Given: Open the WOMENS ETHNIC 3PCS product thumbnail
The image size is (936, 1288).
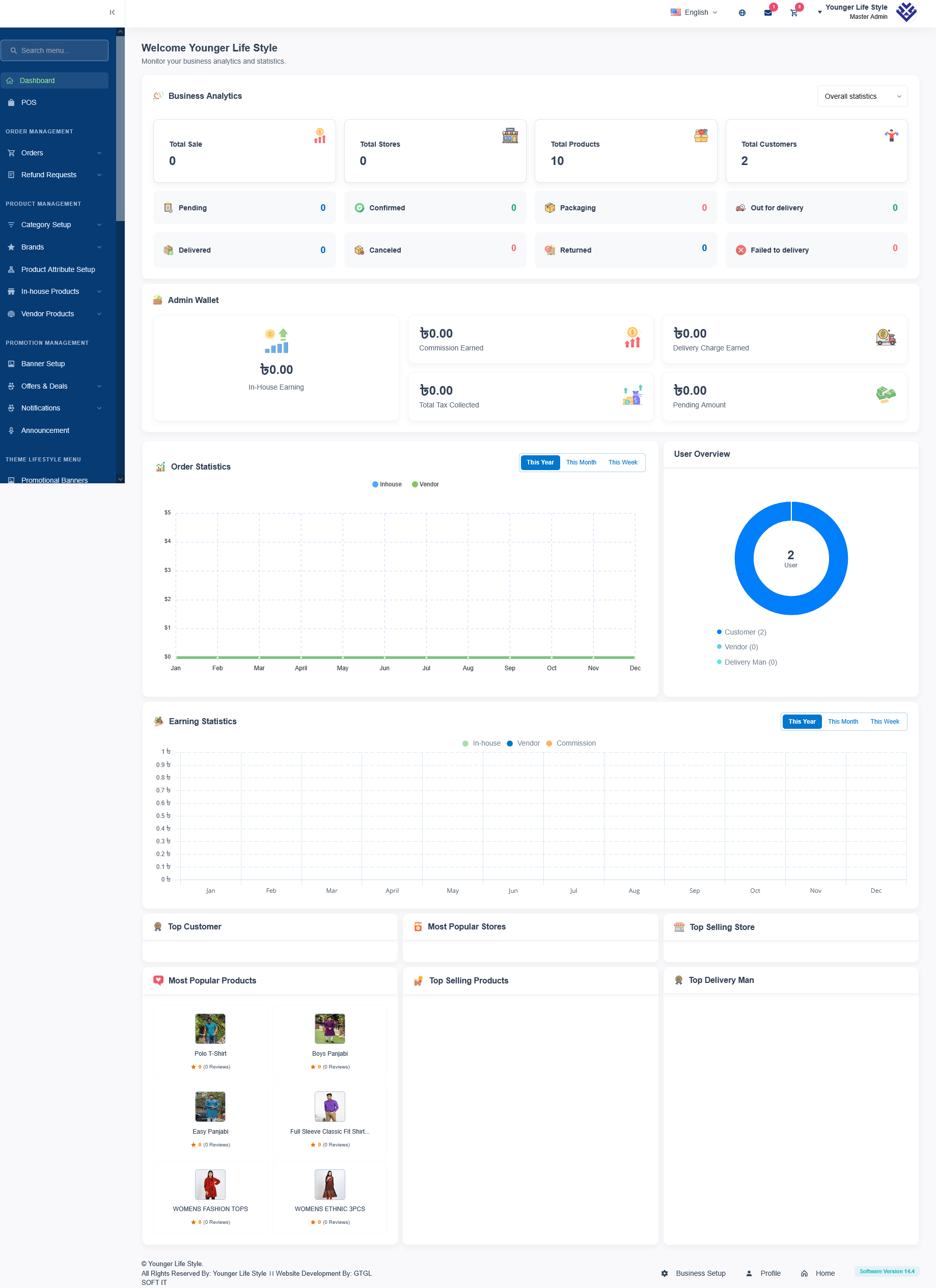Looking at the screenshot, I should coord(330,1184).
